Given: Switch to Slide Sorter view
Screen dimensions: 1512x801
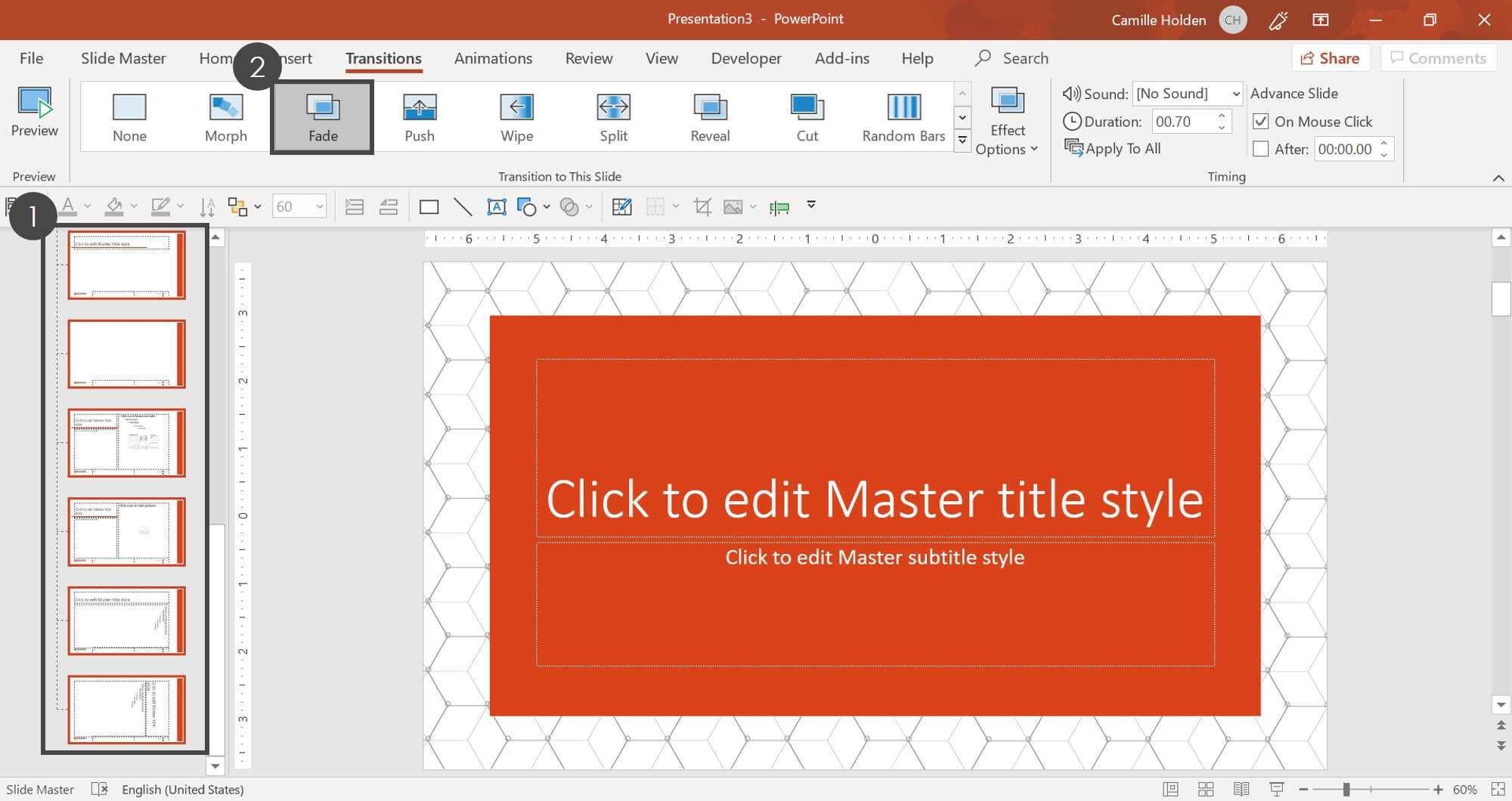Looking at the screenshot, I should click(x=1206, y=789).
